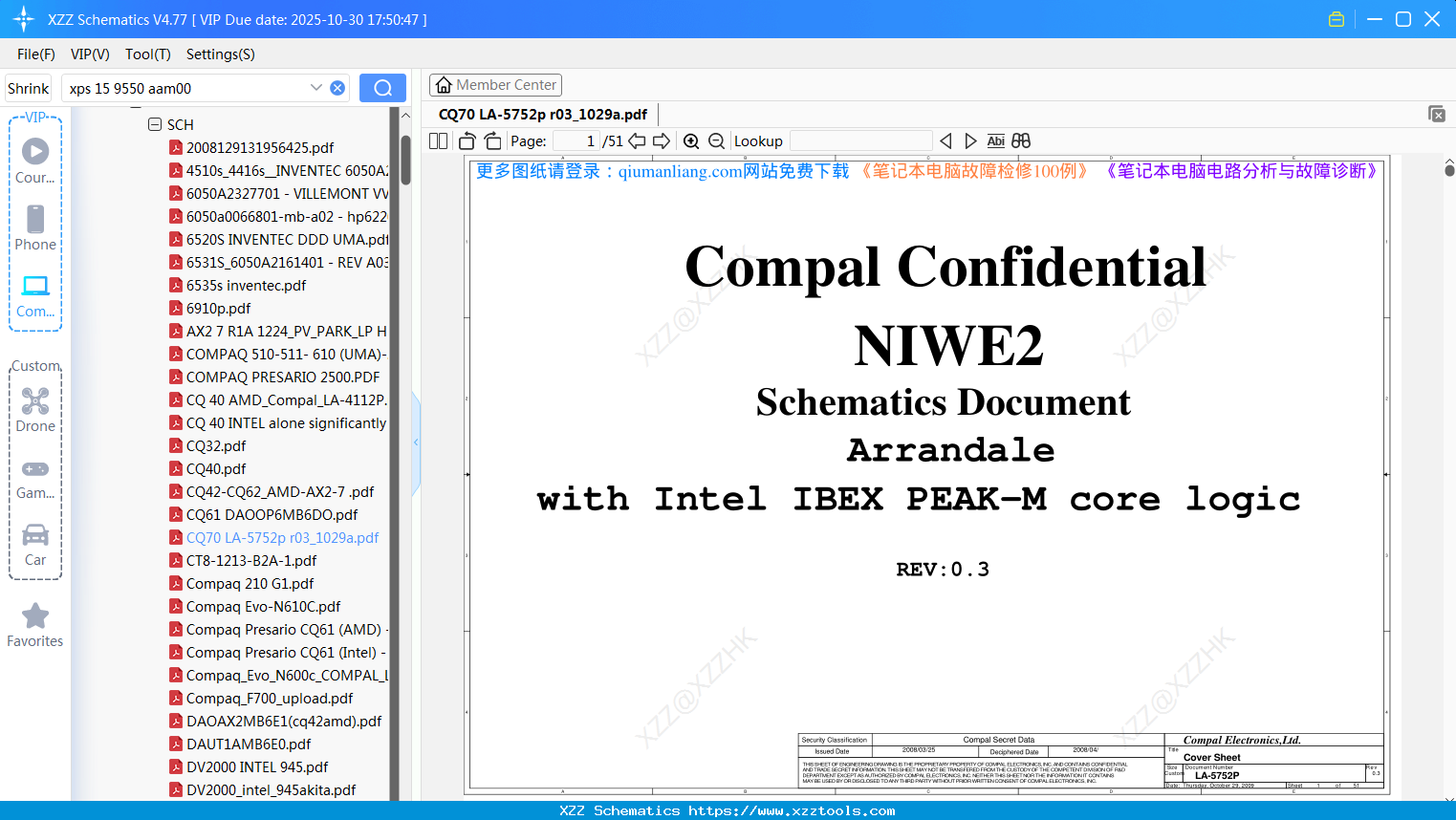This screenshot has width=1456, height=820.
Task: Rotate page clockwise
Action: [492, 140]
